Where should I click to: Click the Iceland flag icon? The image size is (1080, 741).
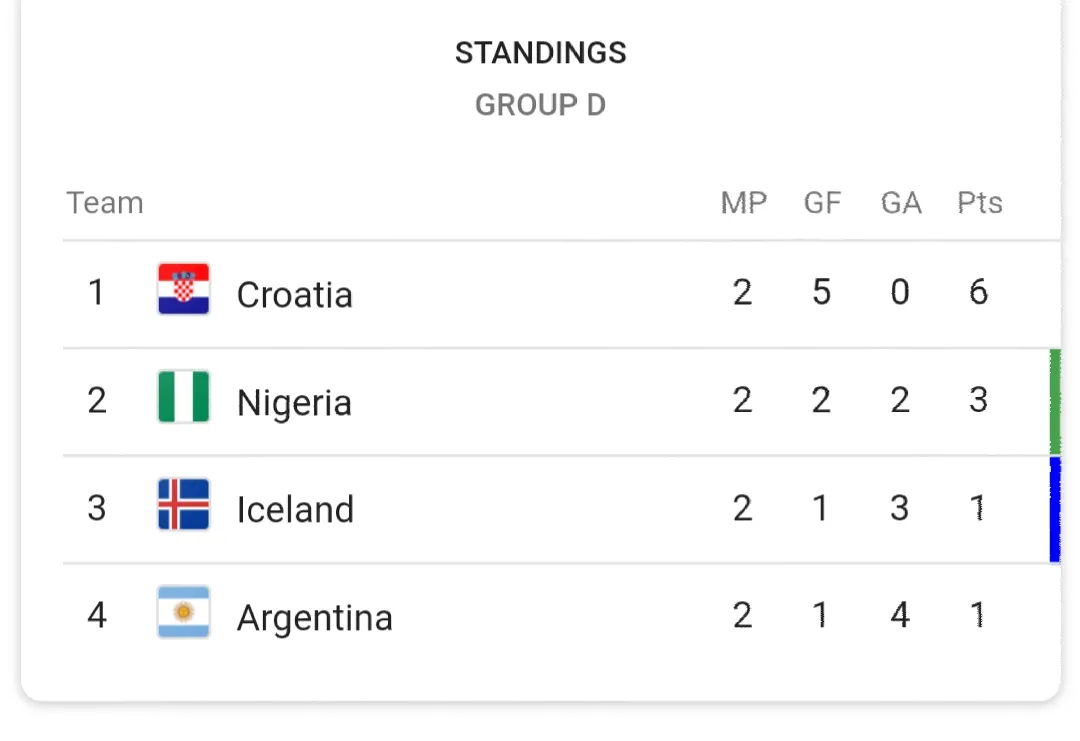(x=183, y=504)
